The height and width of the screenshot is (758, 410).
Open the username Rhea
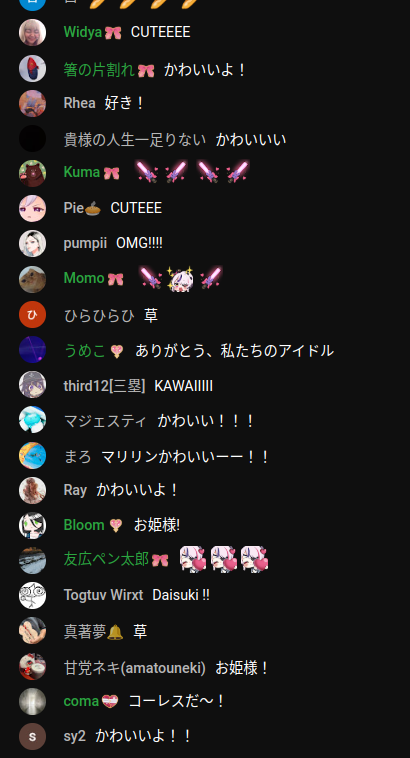point(79,103)
